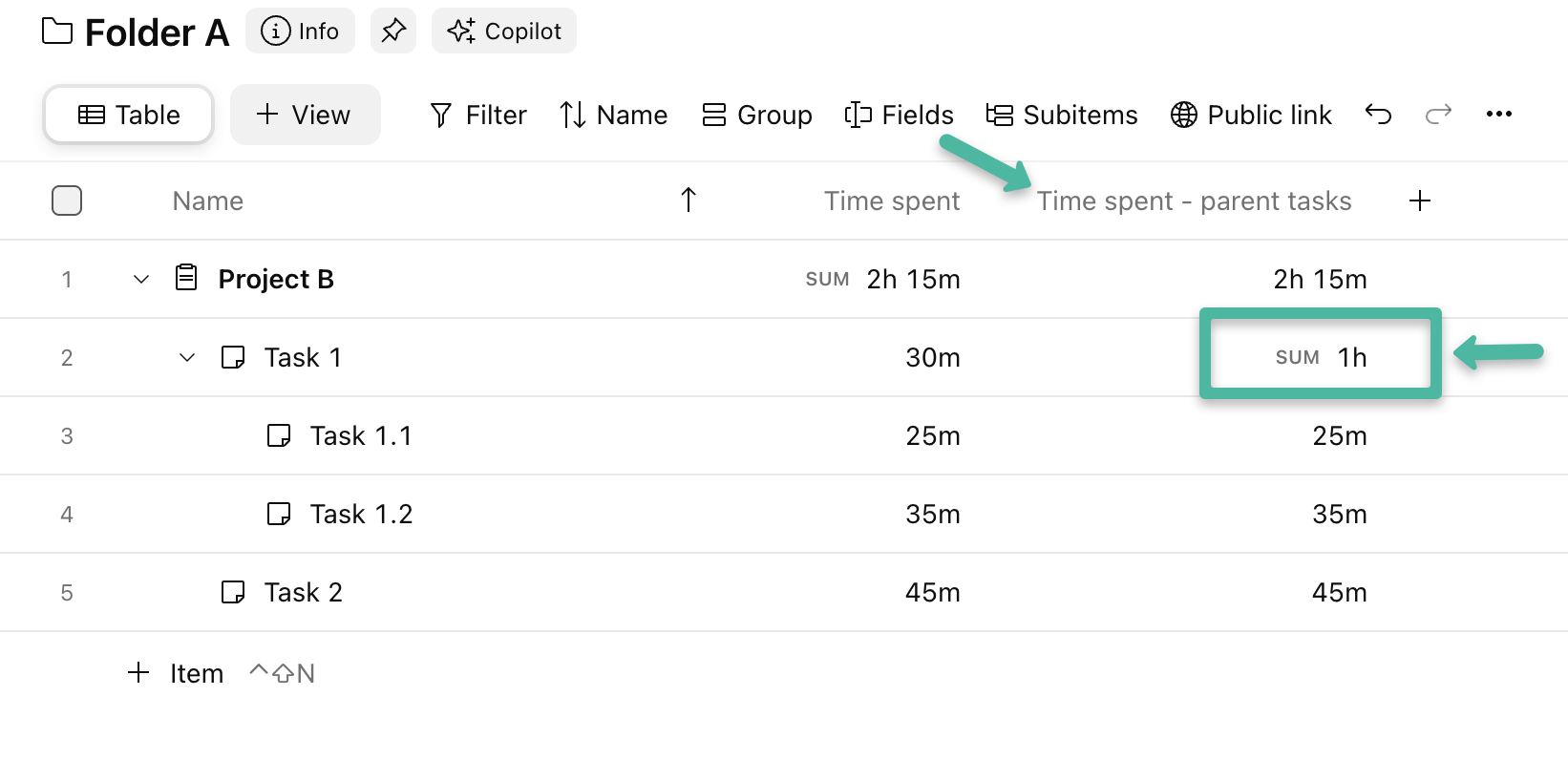1568x760 pixels.
Task: Collapse the Task 1 subitems chevron
Action: point(187,357)
